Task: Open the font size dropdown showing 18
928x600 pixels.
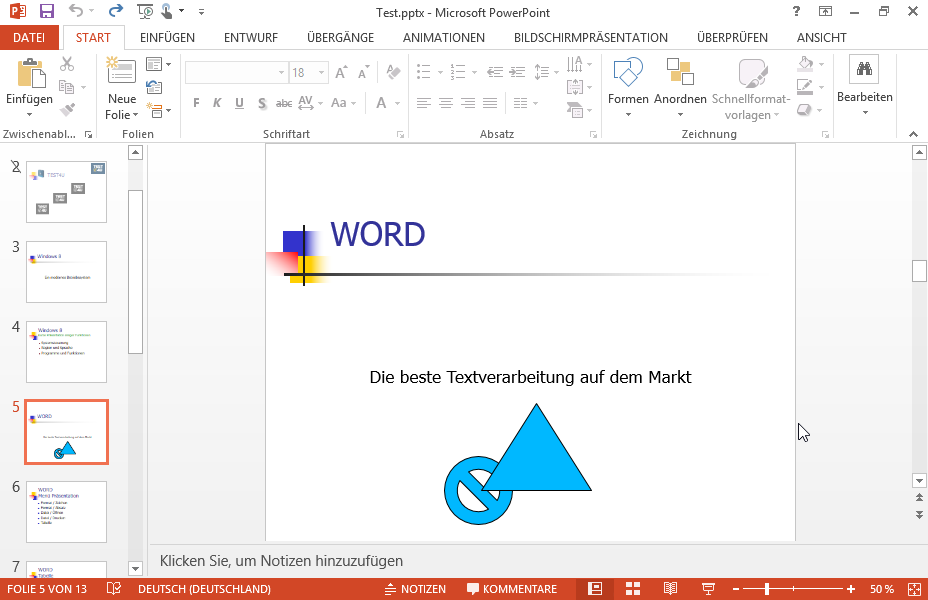Action: 321,73
